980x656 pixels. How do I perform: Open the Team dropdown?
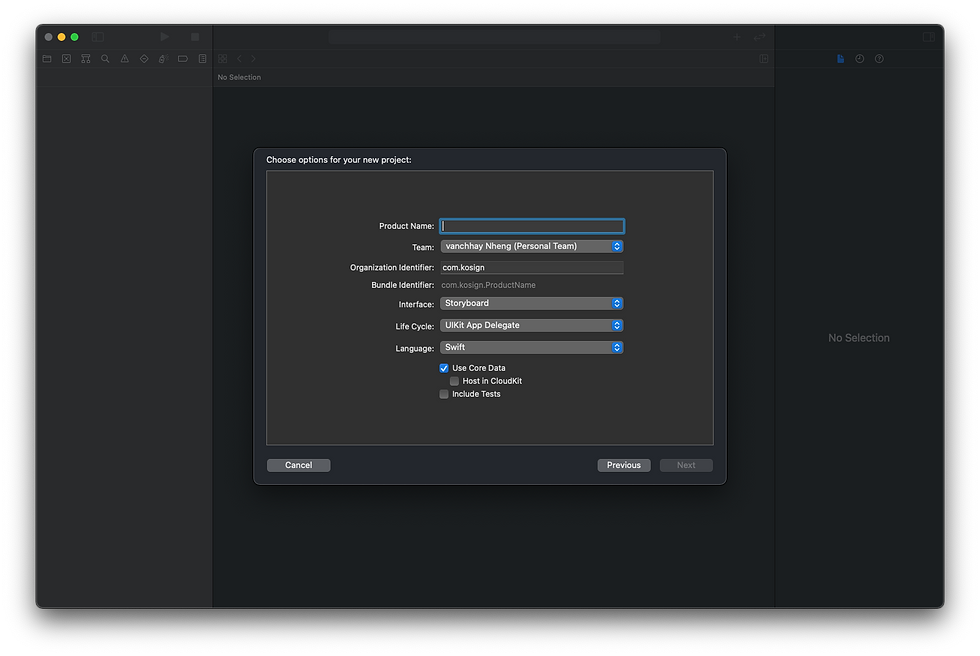click(x=532, y=246)
